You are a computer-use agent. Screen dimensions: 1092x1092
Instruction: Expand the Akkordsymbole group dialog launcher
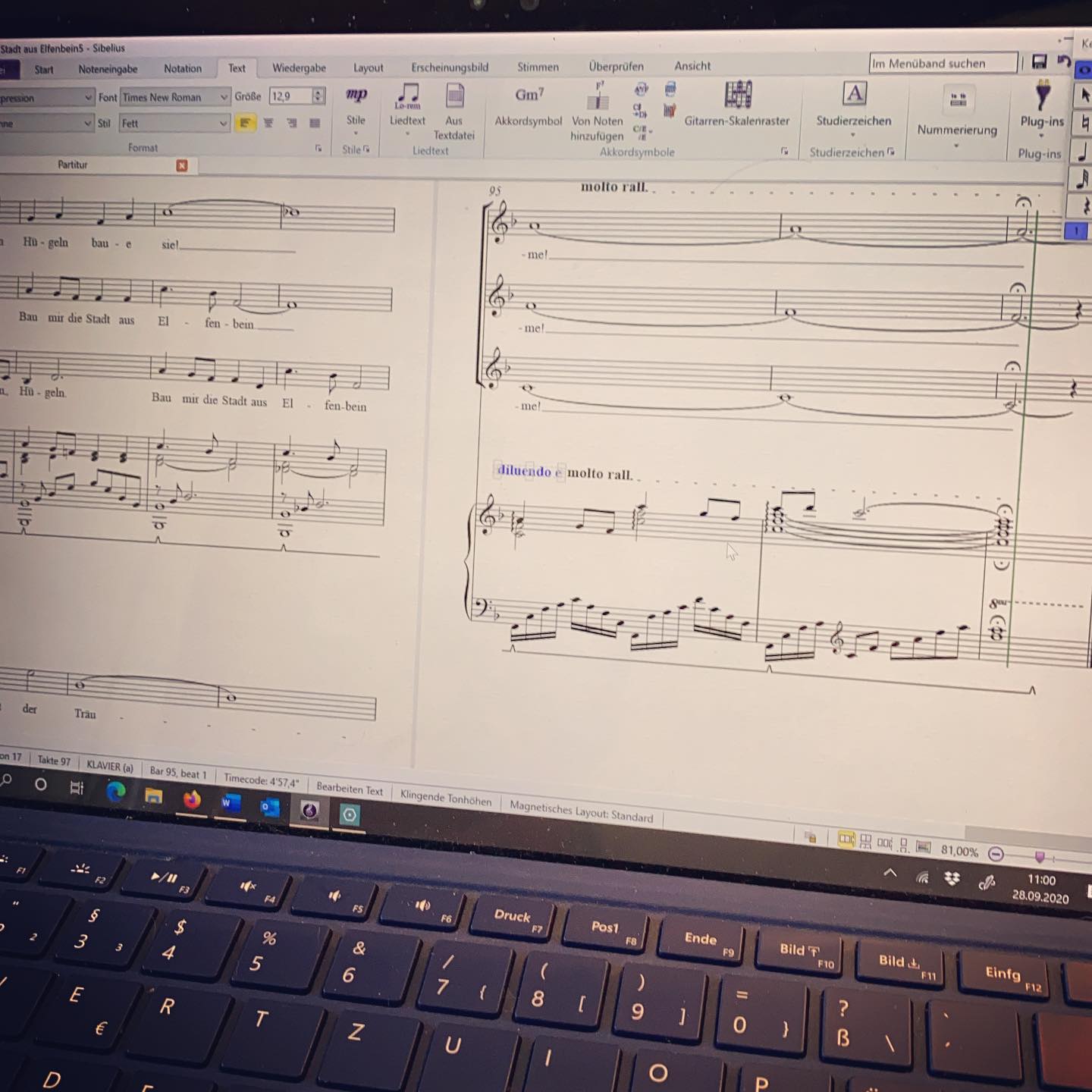pos(784,152)
